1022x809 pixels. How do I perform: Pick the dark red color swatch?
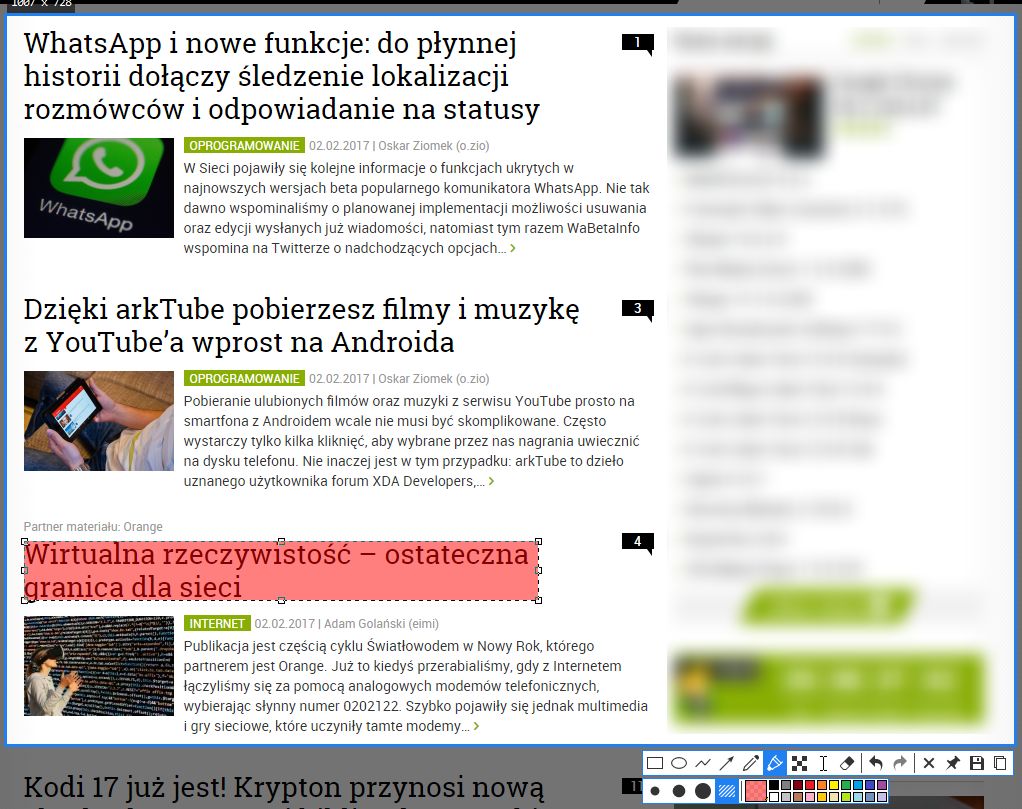click(x=798, y=785)
